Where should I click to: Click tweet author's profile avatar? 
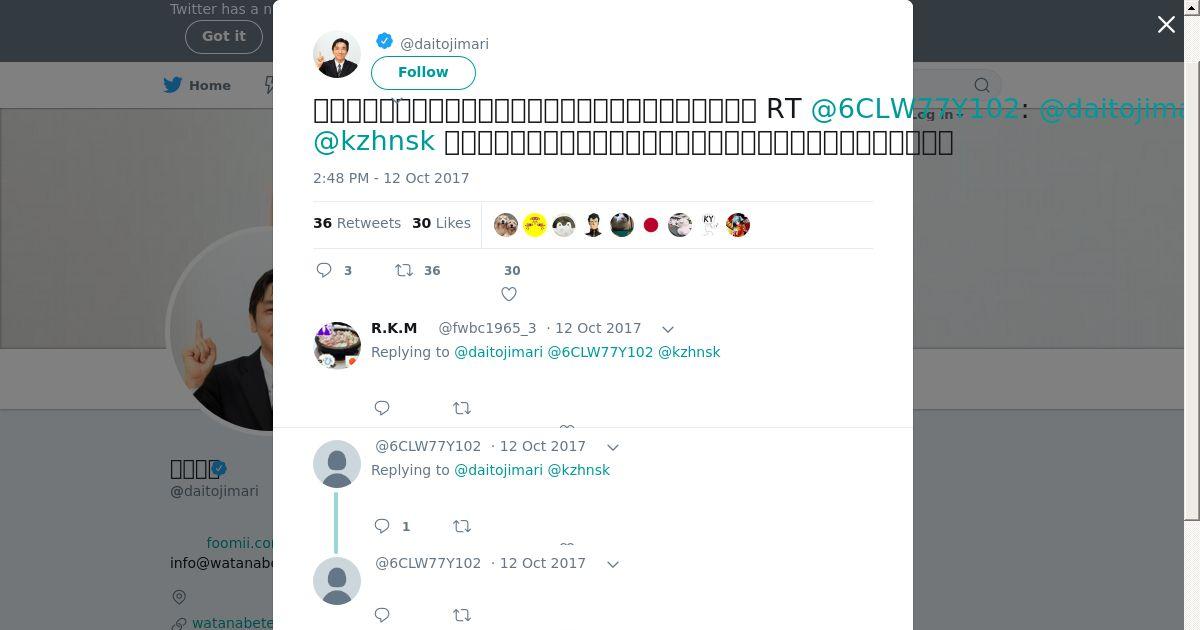[x=337, y=54]
